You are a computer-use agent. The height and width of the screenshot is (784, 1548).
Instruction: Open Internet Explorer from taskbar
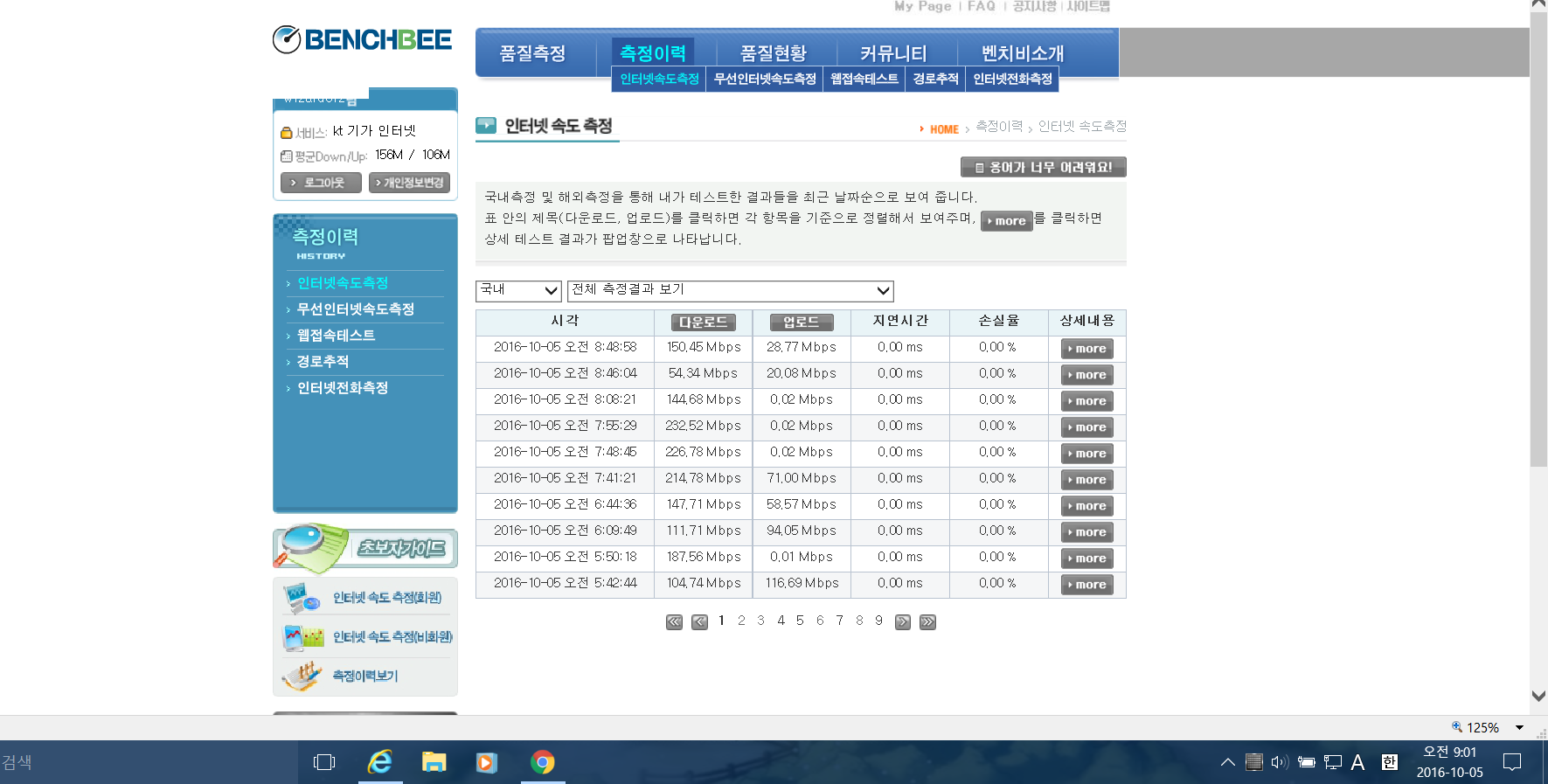coord(380,762)
